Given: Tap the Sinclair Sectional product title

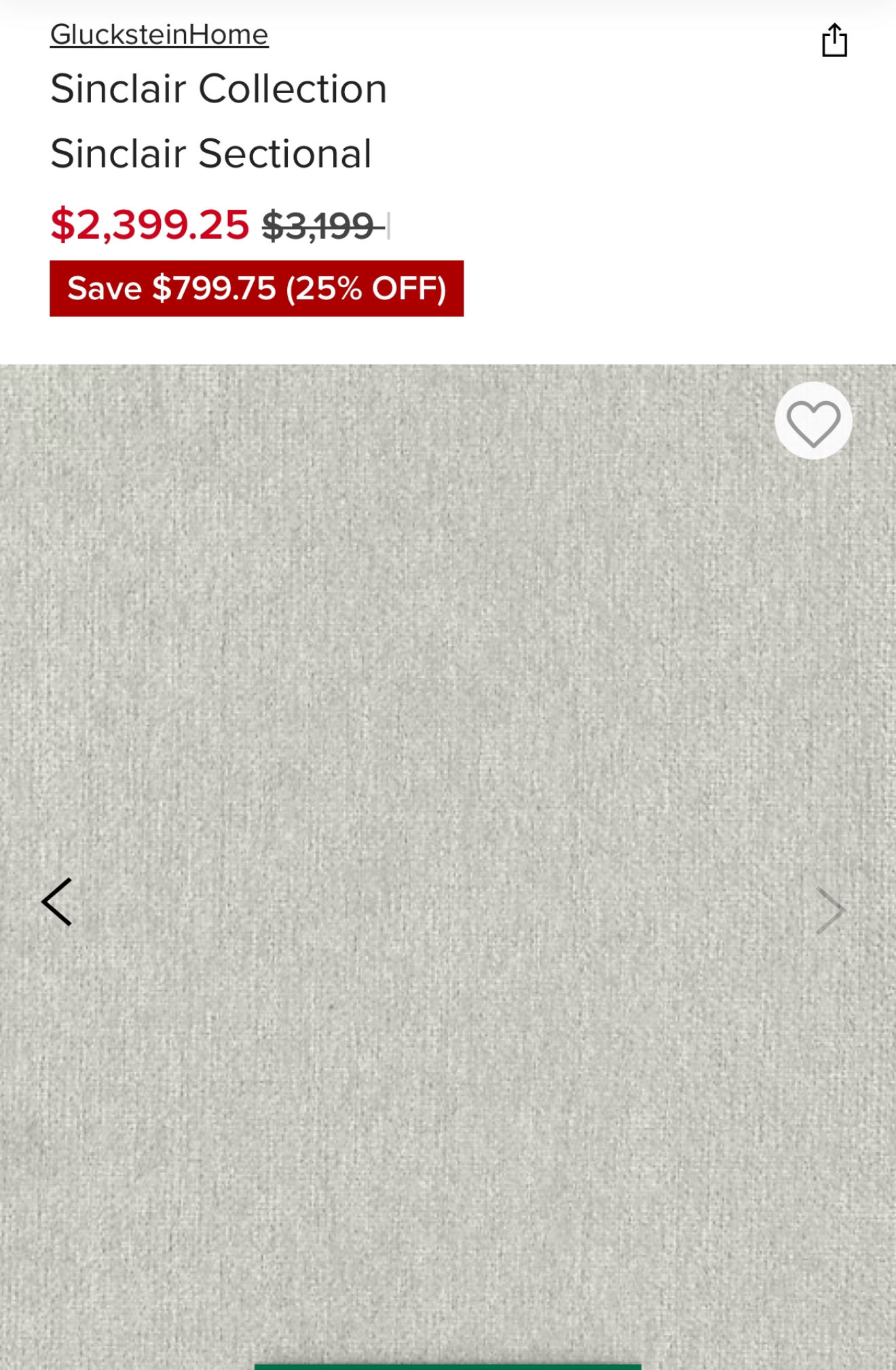Looking at the screenshot, I should tap(211, 153).
